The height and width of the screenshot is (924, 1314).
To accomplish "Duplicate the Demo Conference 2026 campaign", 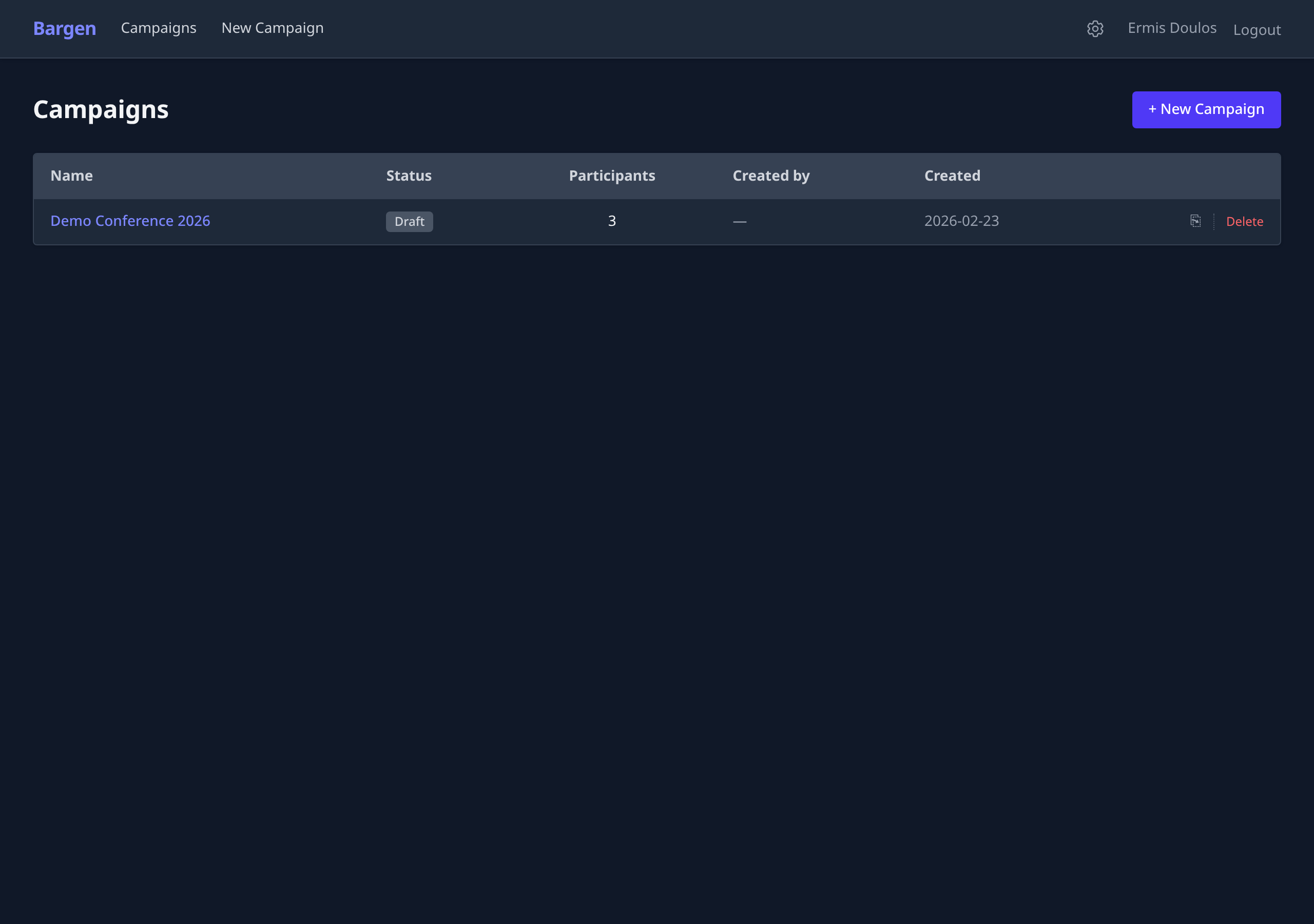I will [1195, 221].
